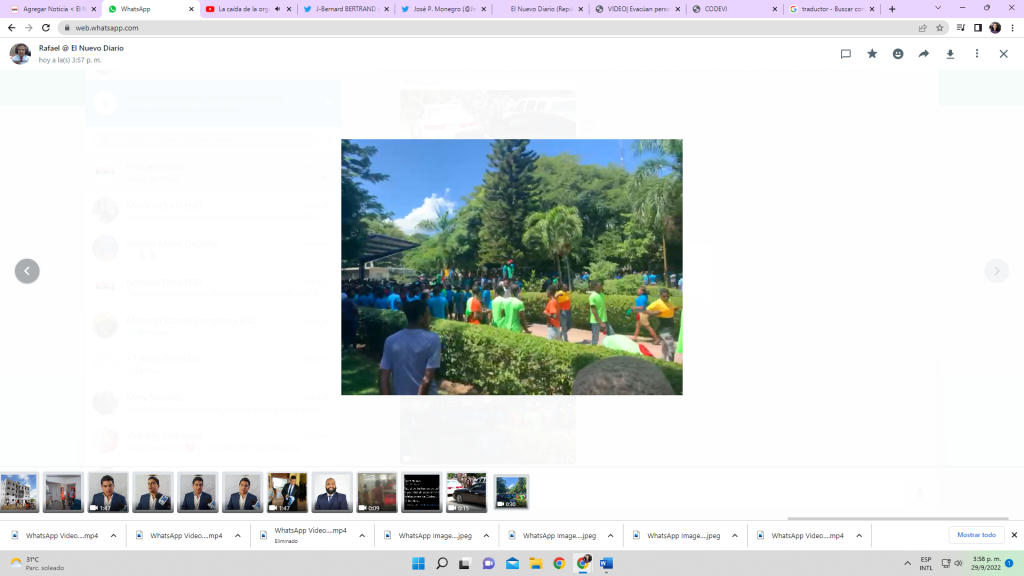Forward the video using arrow icon
The width and height of the screenshot is (1024, 576).
point(924,54)
